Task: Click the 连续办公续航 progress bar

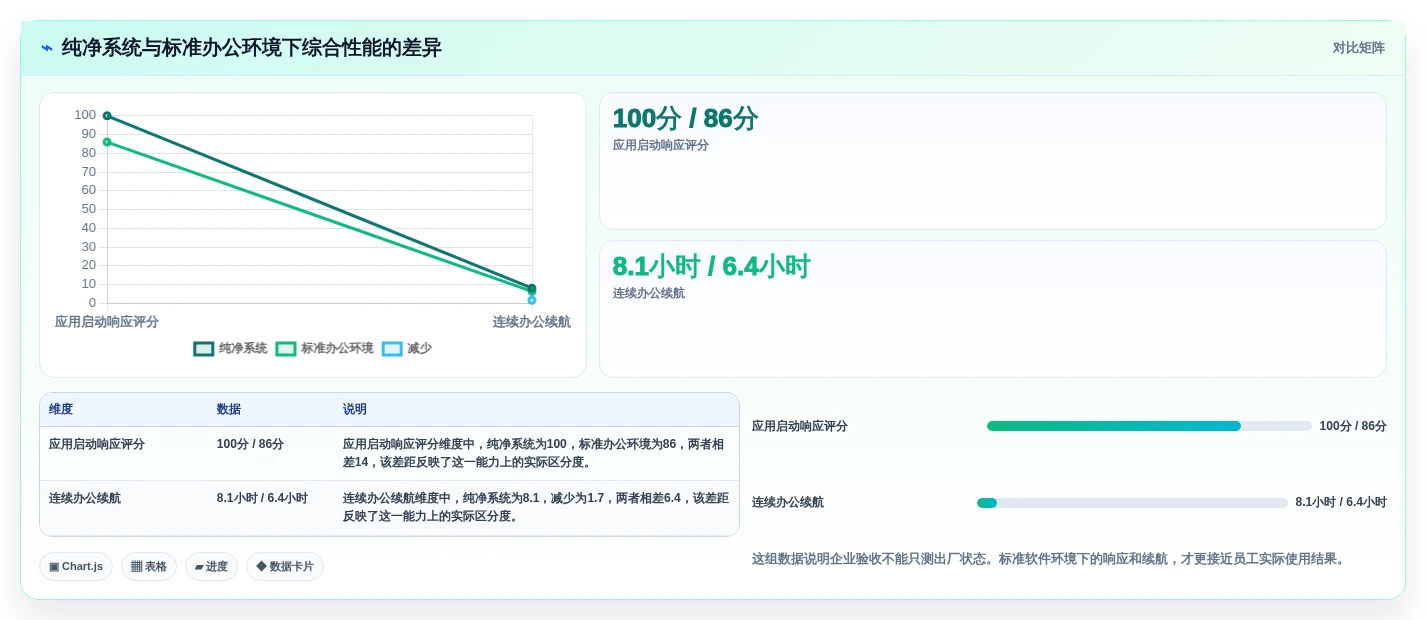Action: click(1132, 503)
